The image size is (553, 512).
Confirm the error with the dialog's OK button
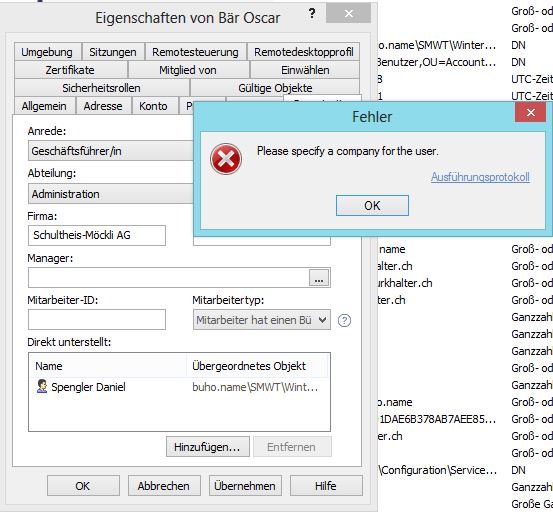(x=372, y=205)
